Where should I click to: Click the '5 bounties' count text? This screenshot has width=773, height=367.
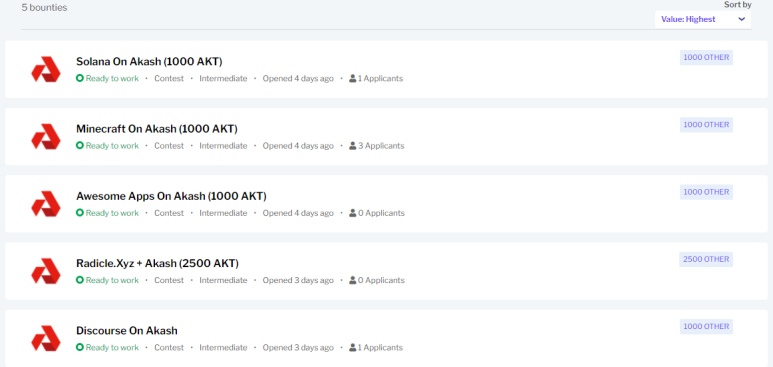pyautogui.click(x=44, y=7)
